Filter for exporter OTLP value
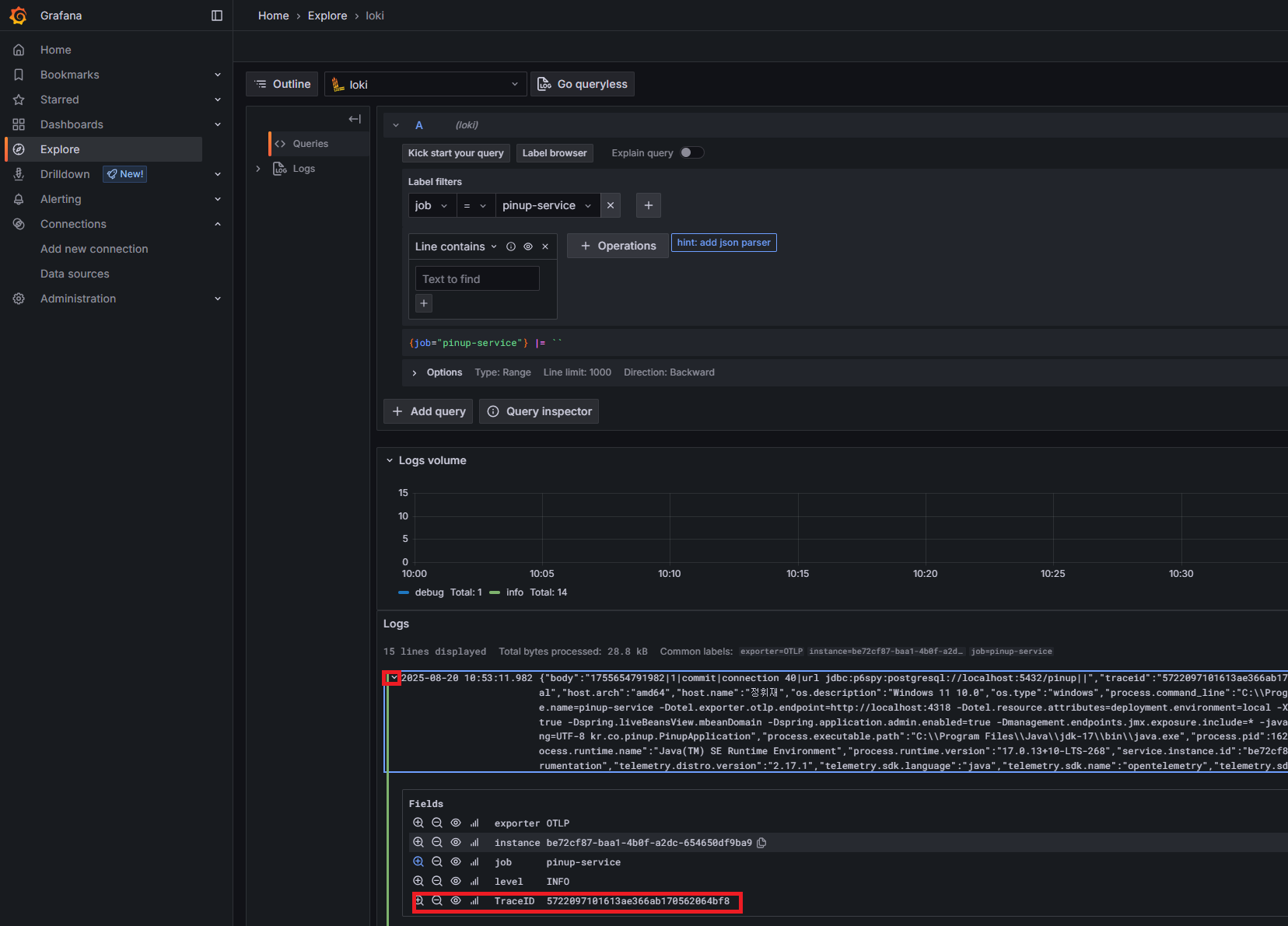This screenshot has height=926, width=1288. (418, 823)
